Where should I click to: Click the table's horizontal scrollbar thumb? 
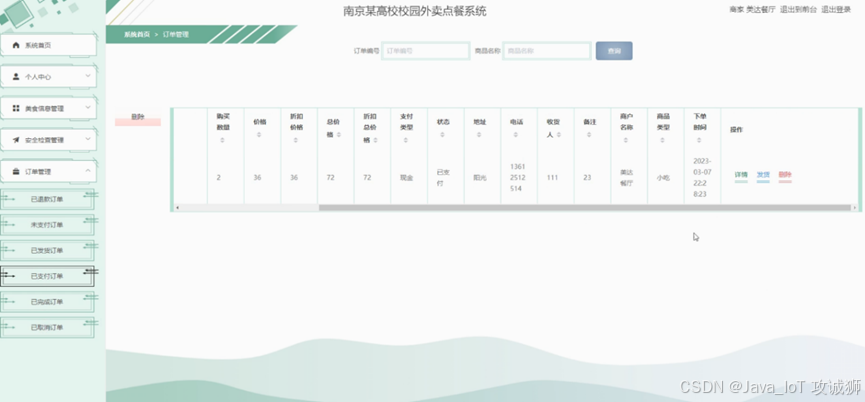tap(585, 208)
